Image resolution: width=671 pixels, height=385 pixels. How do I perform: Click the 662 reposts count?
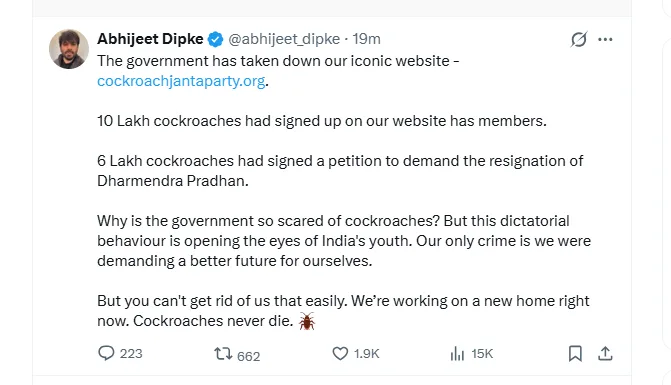249,356
